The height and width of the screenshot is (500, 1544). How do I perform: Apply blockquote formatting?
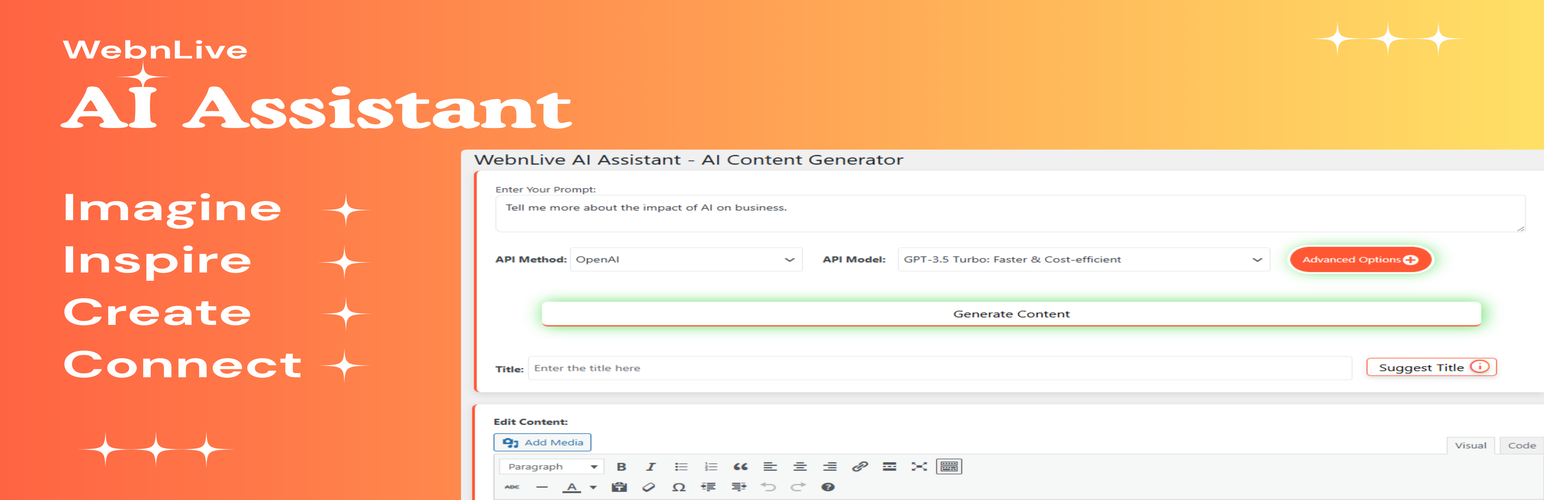click(740, 467)
